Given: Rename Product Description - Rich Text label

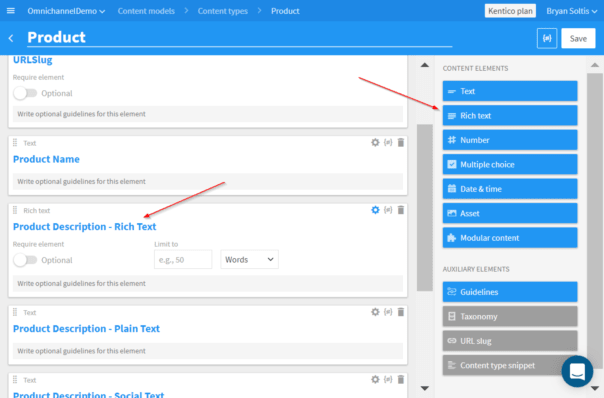Looking at the screenshot, I should (x=84, y=227).
